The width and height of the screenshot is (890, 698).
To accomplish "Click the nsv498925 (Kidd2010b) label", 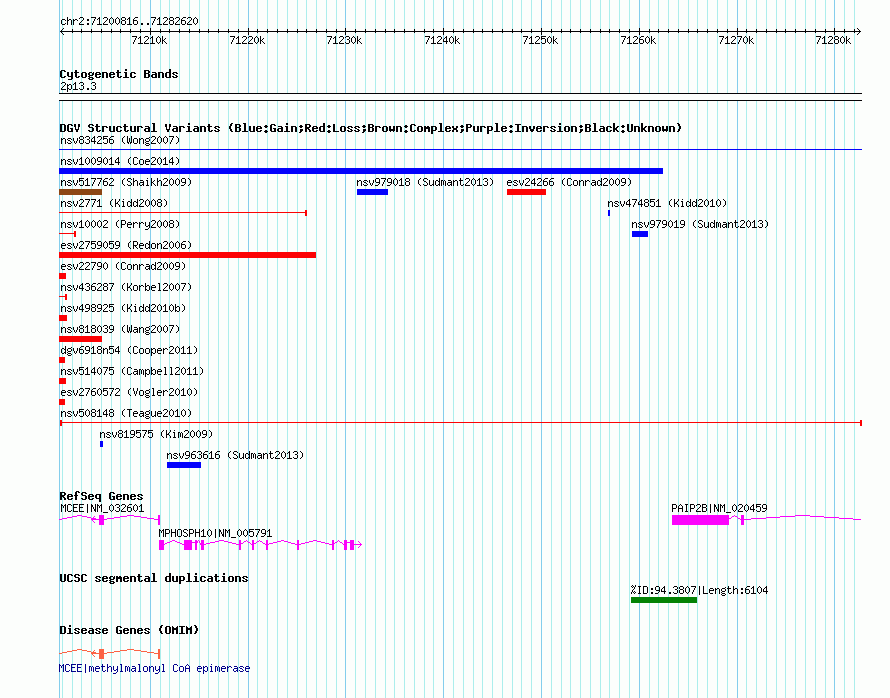I will tap(123, 308).
